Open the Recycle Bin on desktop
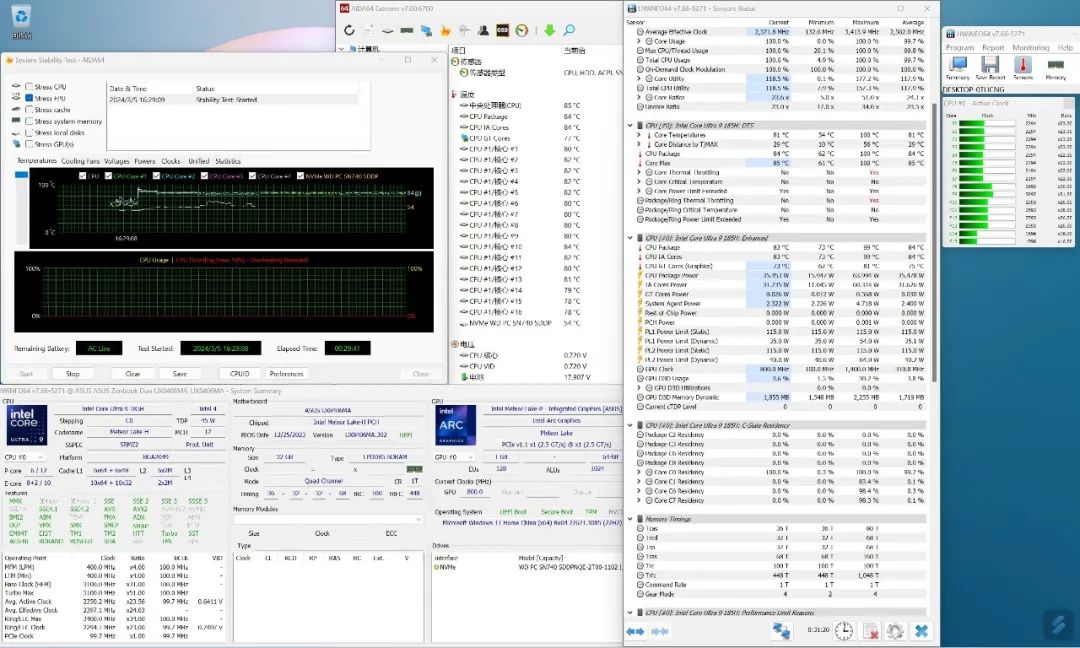 point(21,17)
